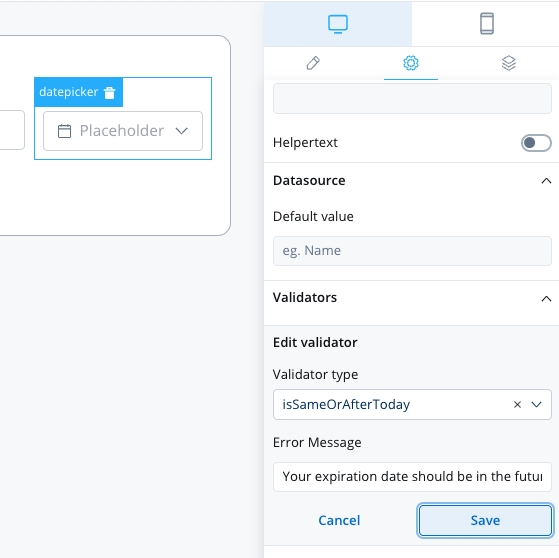The height and width of the screenshot is (558, 559).
Task: Clear isSameOrAfterToday with the X icon
Action: click(x=517, y=404)
